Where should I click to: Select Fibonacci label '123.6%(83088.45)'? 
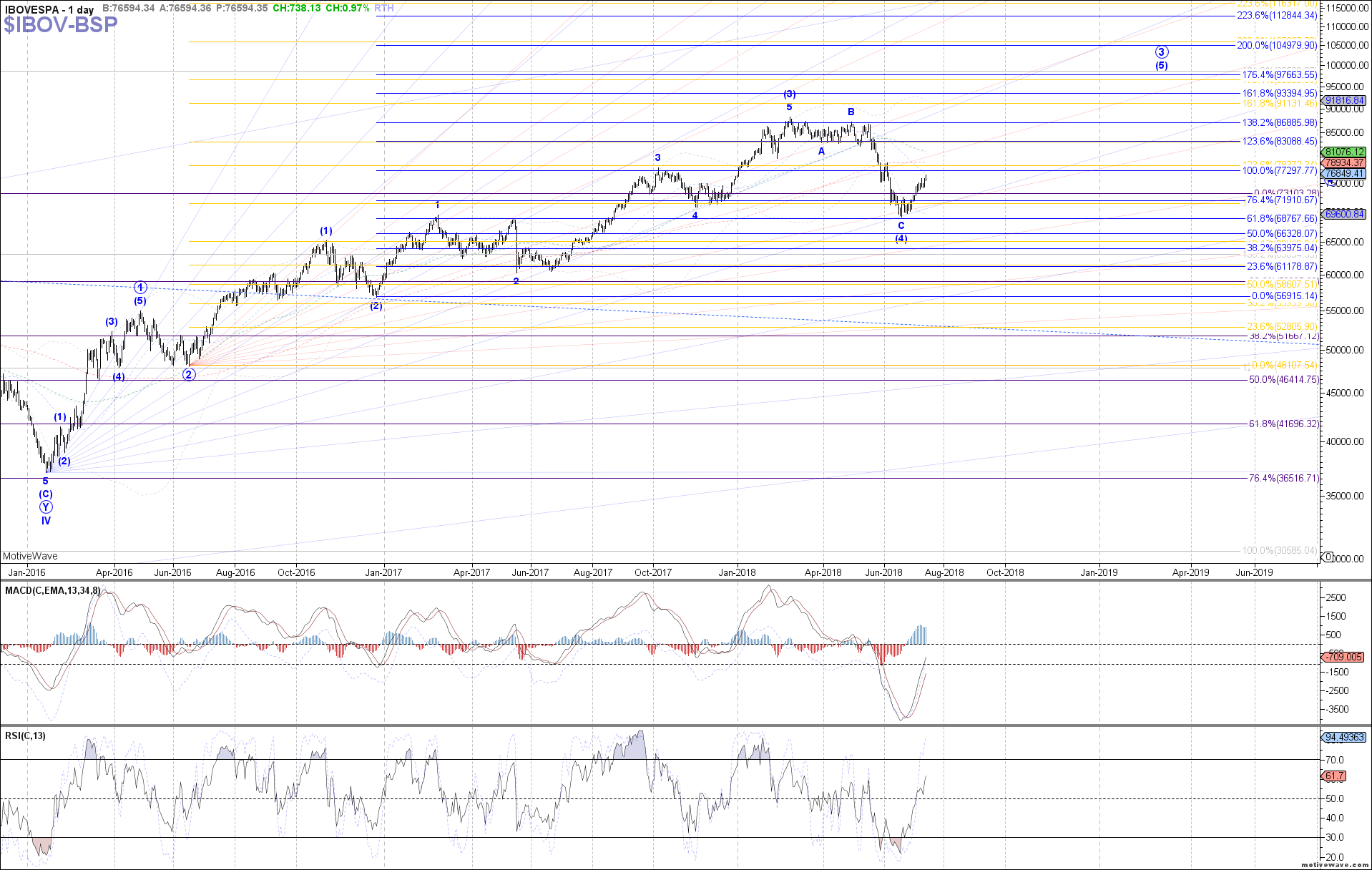point(1280,142)
